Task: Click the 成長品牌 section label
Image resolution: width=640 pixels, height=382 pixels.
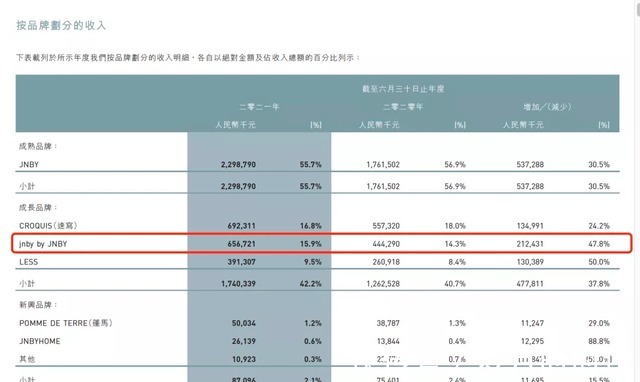Action: click(x=38, y=208)
